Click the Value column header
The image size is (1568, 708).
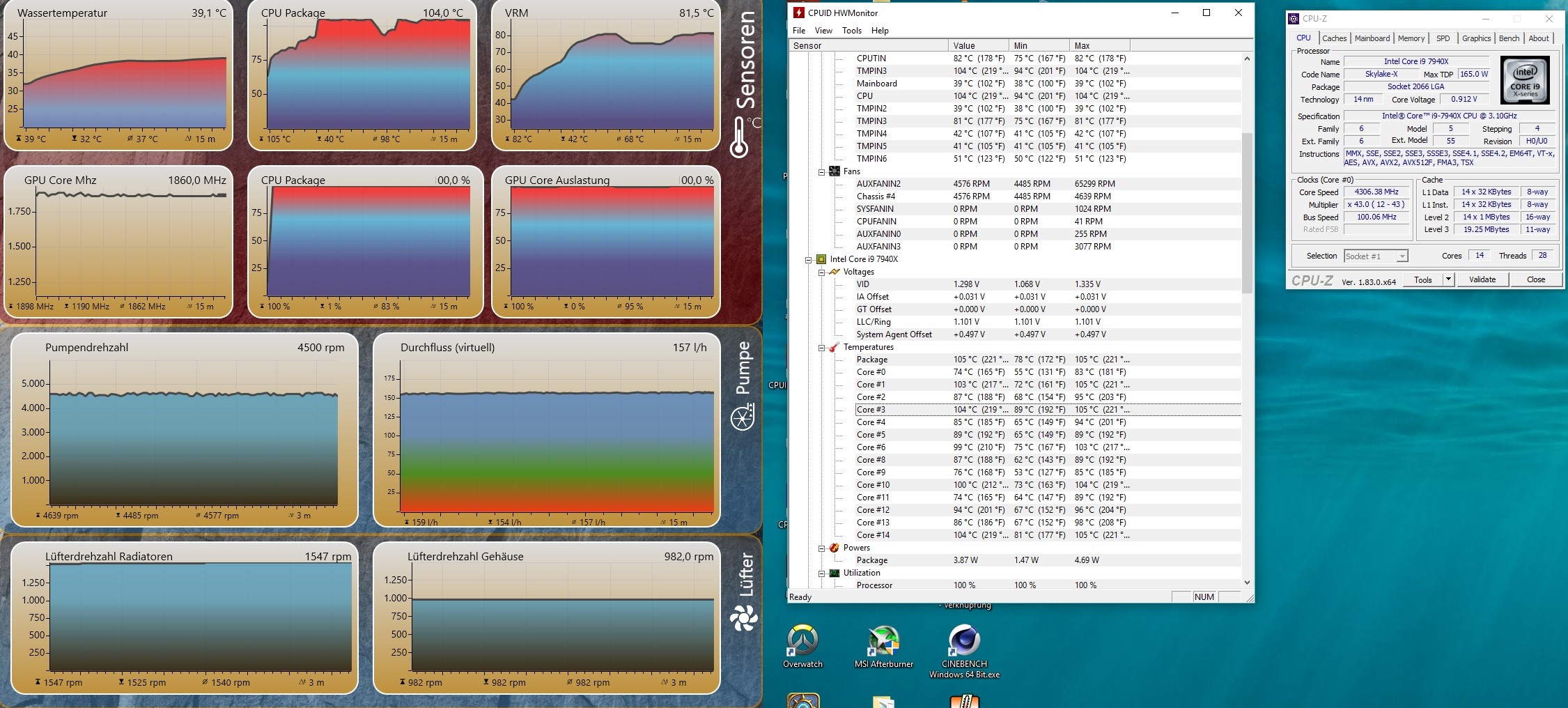point(979,46)
